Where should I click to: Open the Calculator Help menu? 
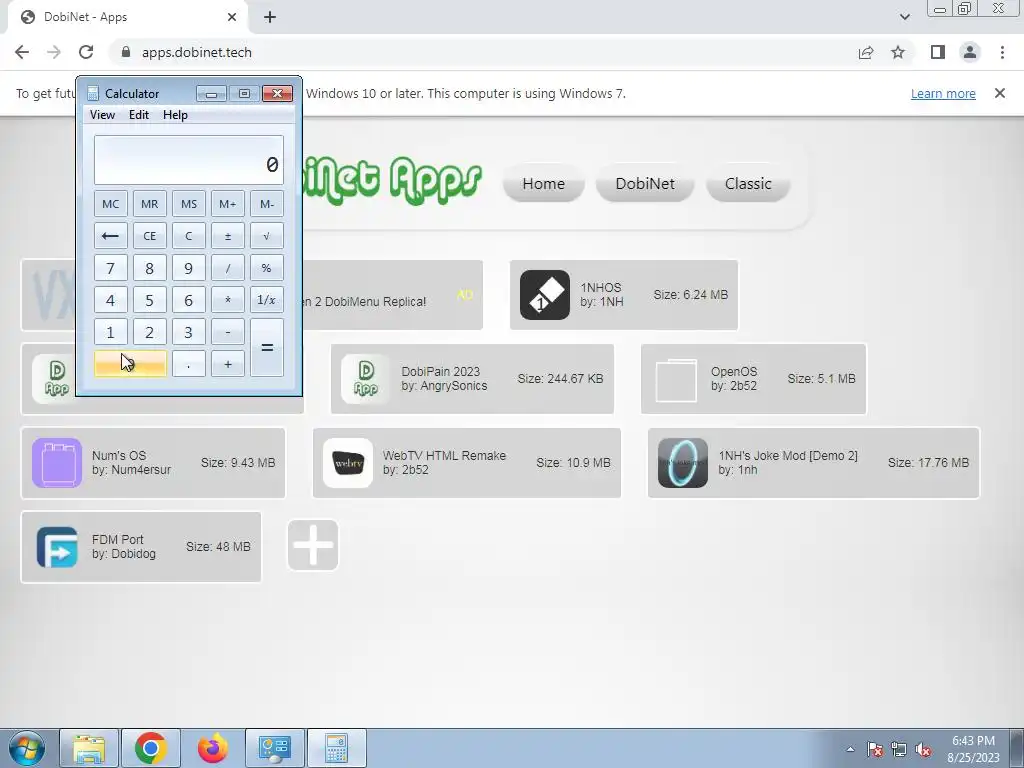click(176, 115)
